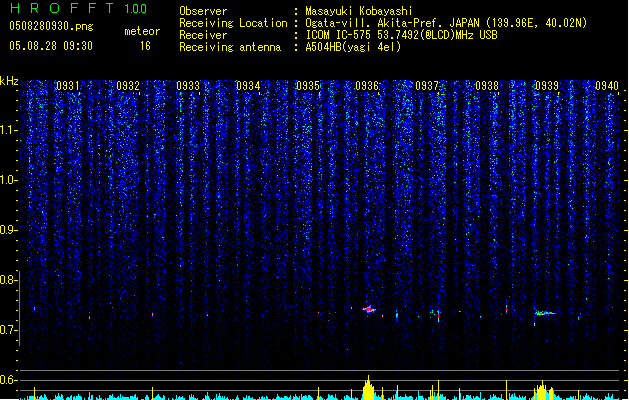Screen dimensions: 629x400
Task: Click the Receiving antenna label
Action: [230, 47]
